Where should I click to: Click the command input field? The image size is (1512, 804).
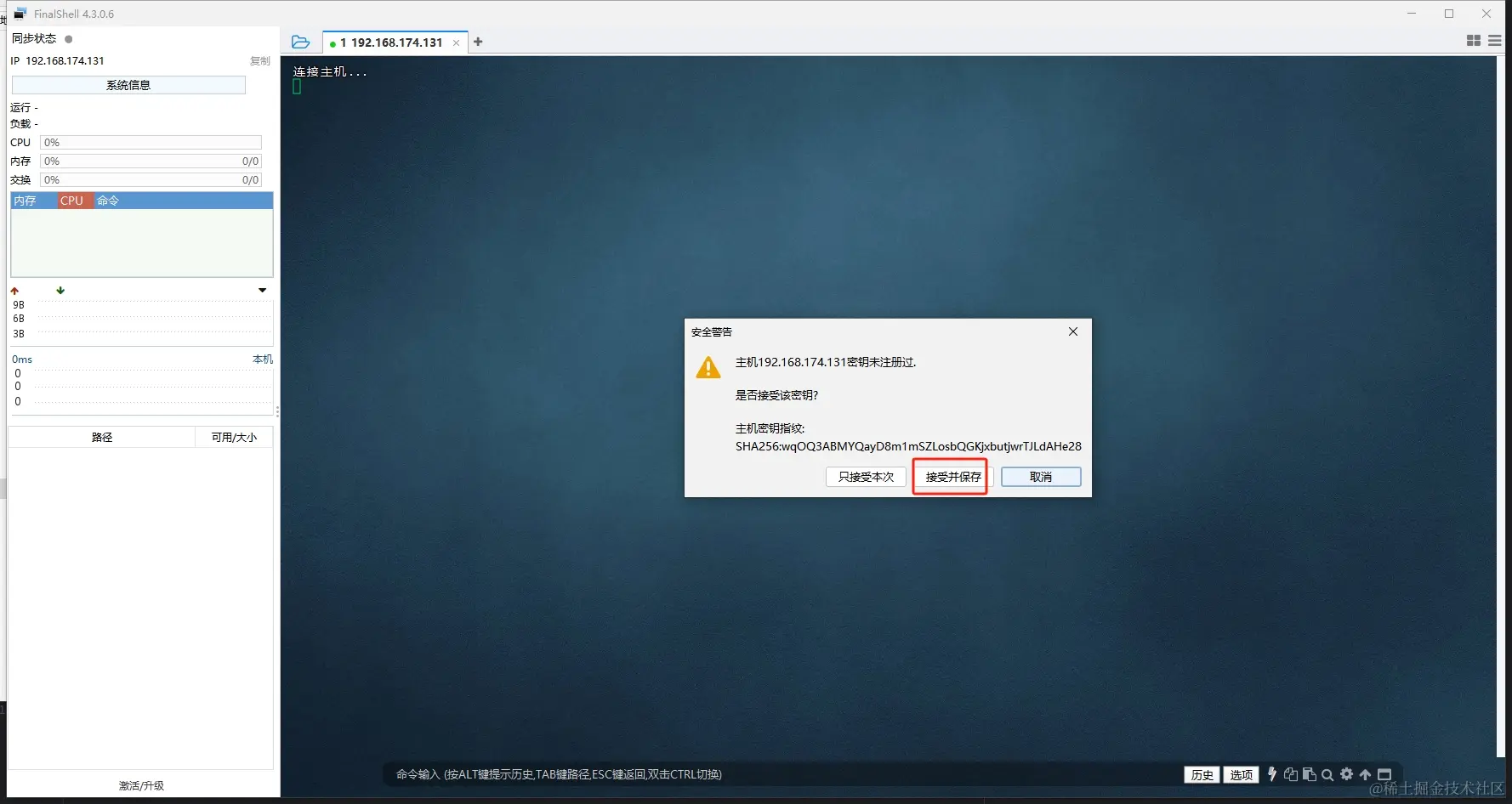pos(782,774)
